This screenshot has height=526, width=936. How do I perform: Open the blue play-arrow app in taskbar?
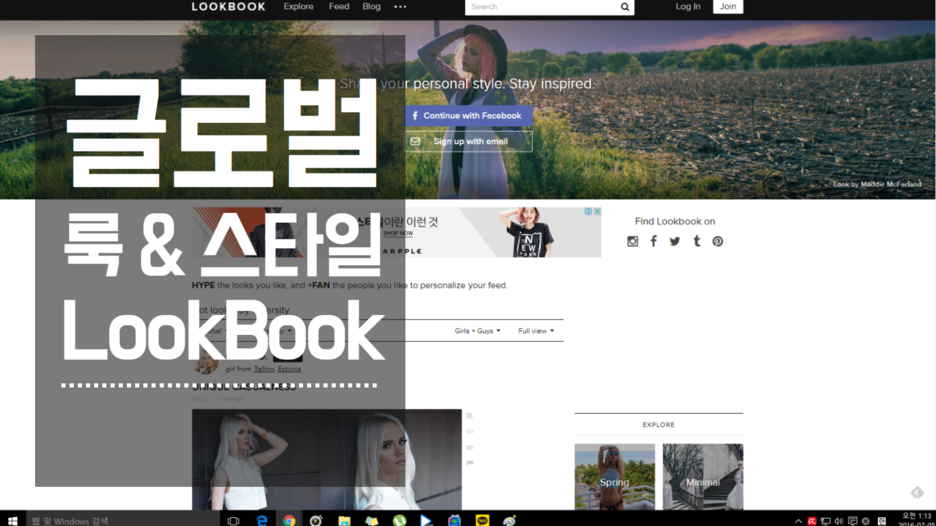click(x=426, y=521)
